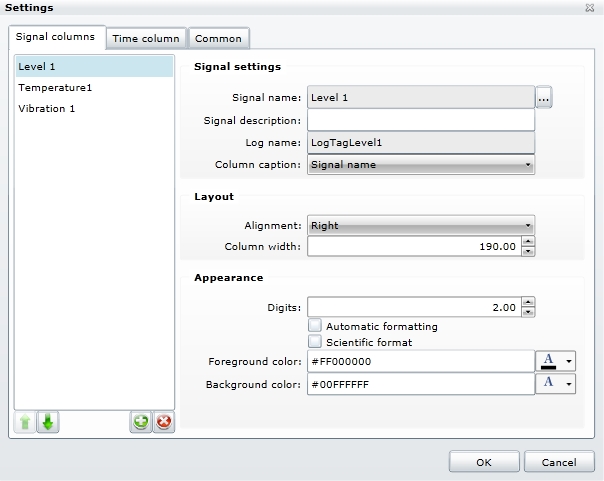The image size is (604, 481).
Task: Add a new signal with green plus icon
Action: pos(141,423)
